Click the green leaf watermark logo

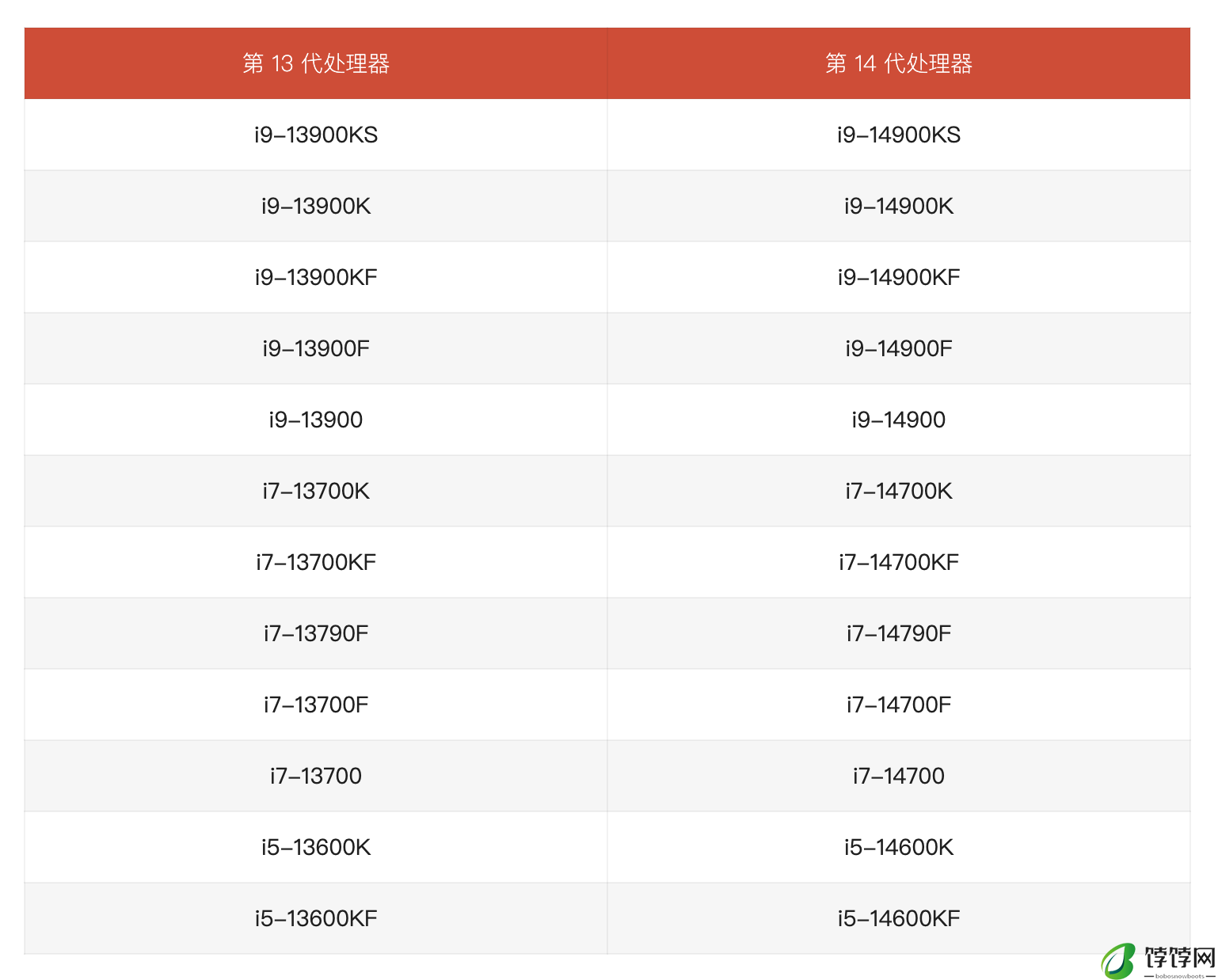1119,960
